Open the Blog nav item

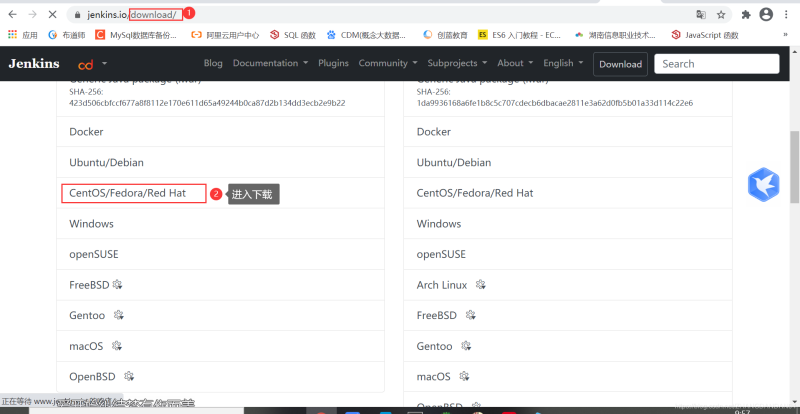point(213,63)
